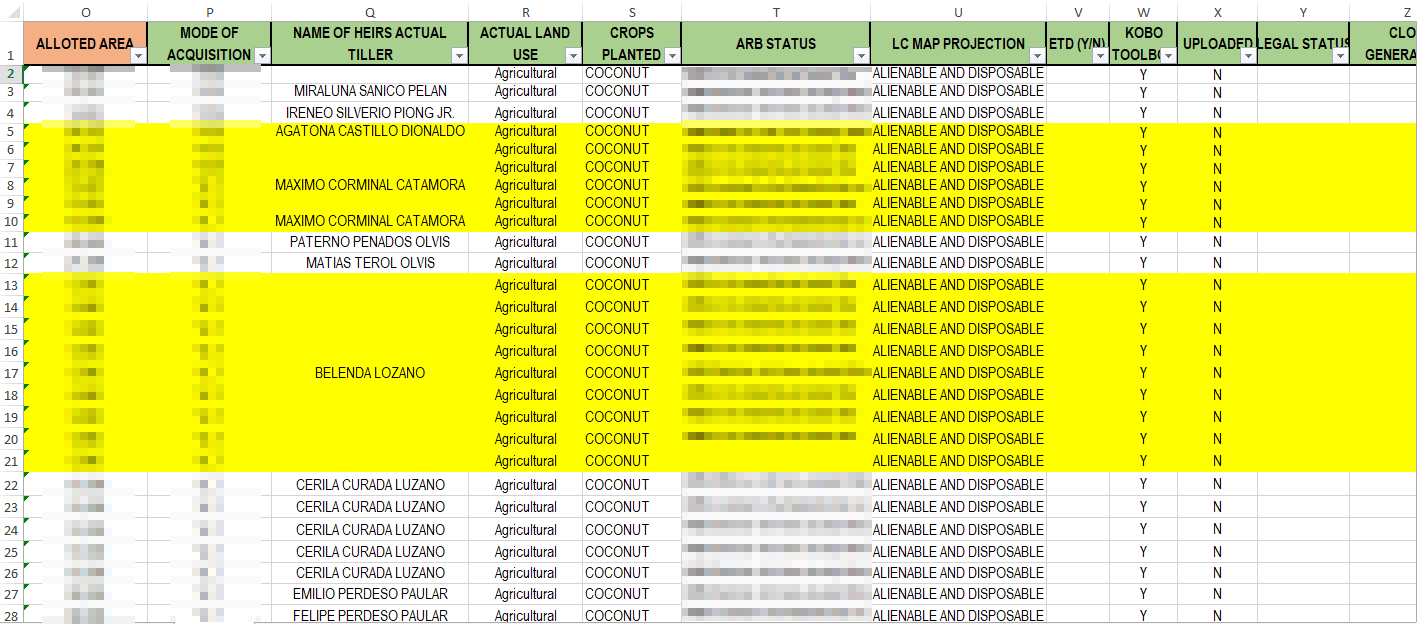Select the KOBO TOOLBOX Y value in row 16
This screenshot has height=624, width=1417.
[1143, 351]
